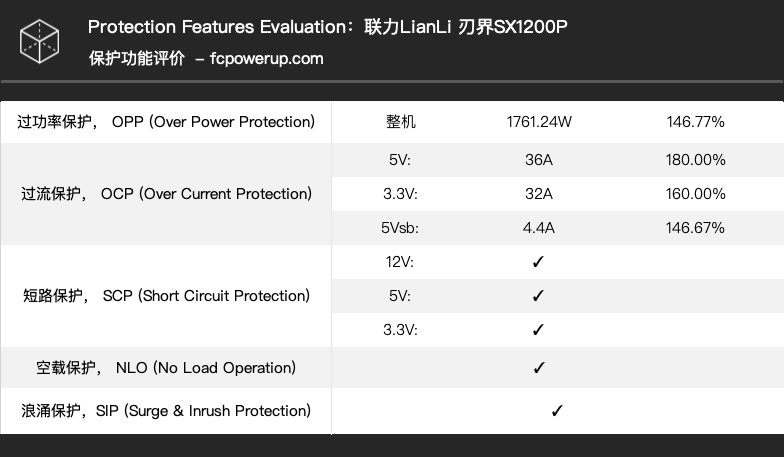
Task: Click the 32A value for 3.3V
Action: (539, 194)
